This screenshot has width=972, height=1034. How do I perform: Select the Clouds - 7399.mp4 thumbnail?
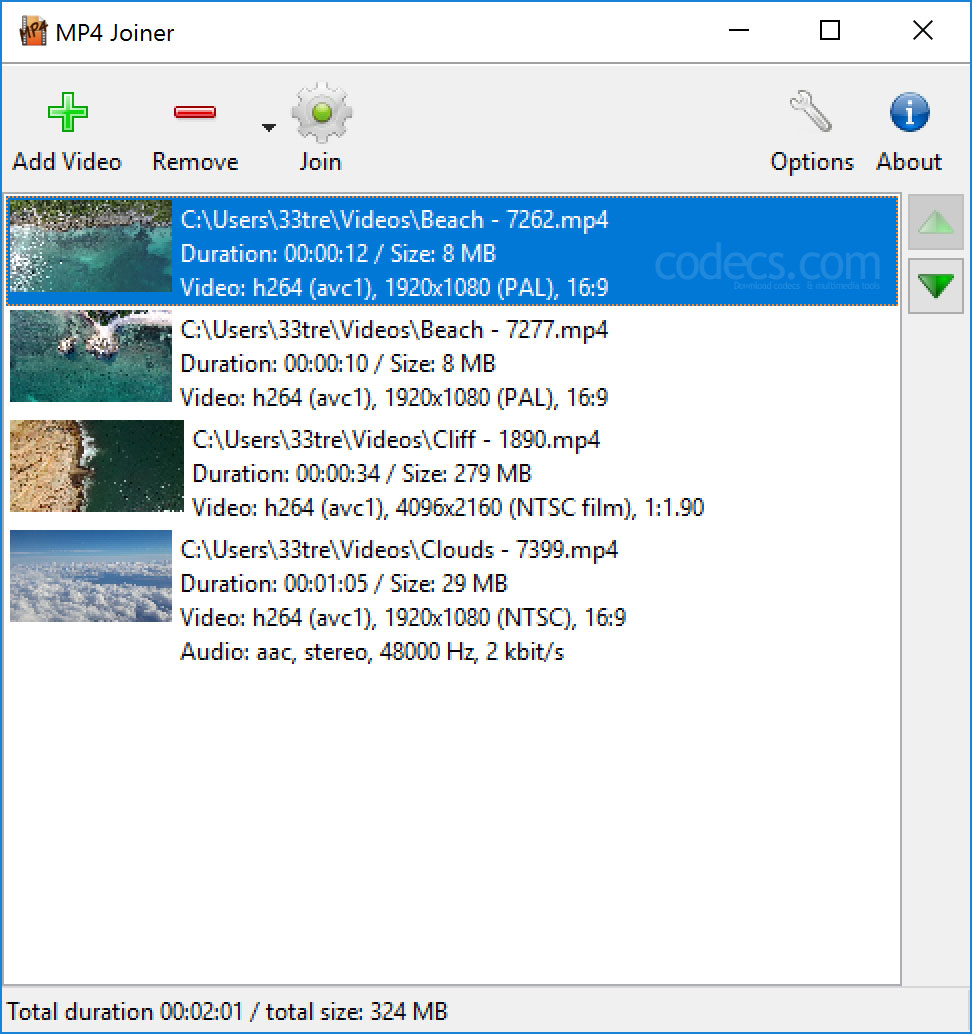tap(91, 576)
